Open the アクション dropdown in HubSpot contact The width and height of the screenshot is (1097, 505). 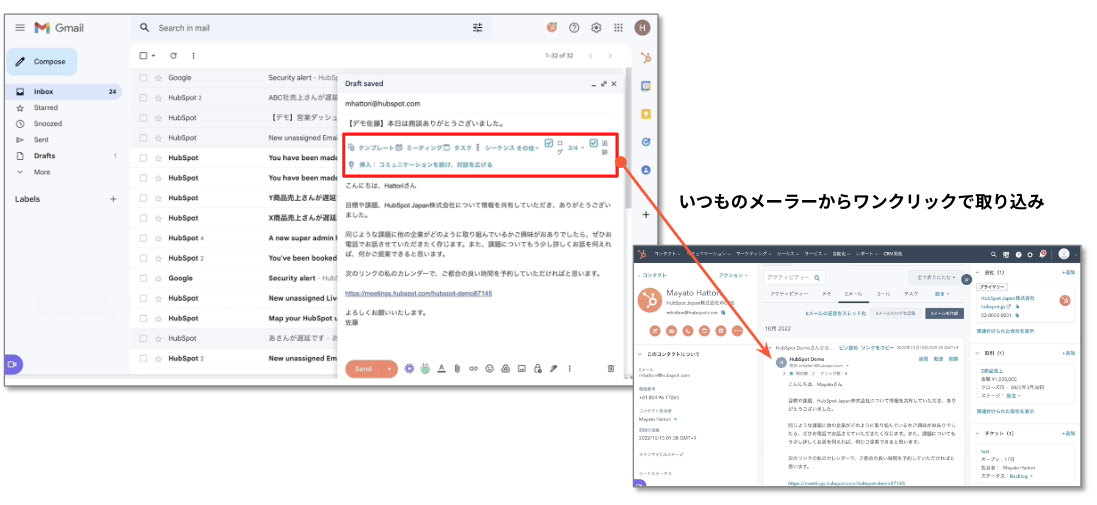(734, 276)
